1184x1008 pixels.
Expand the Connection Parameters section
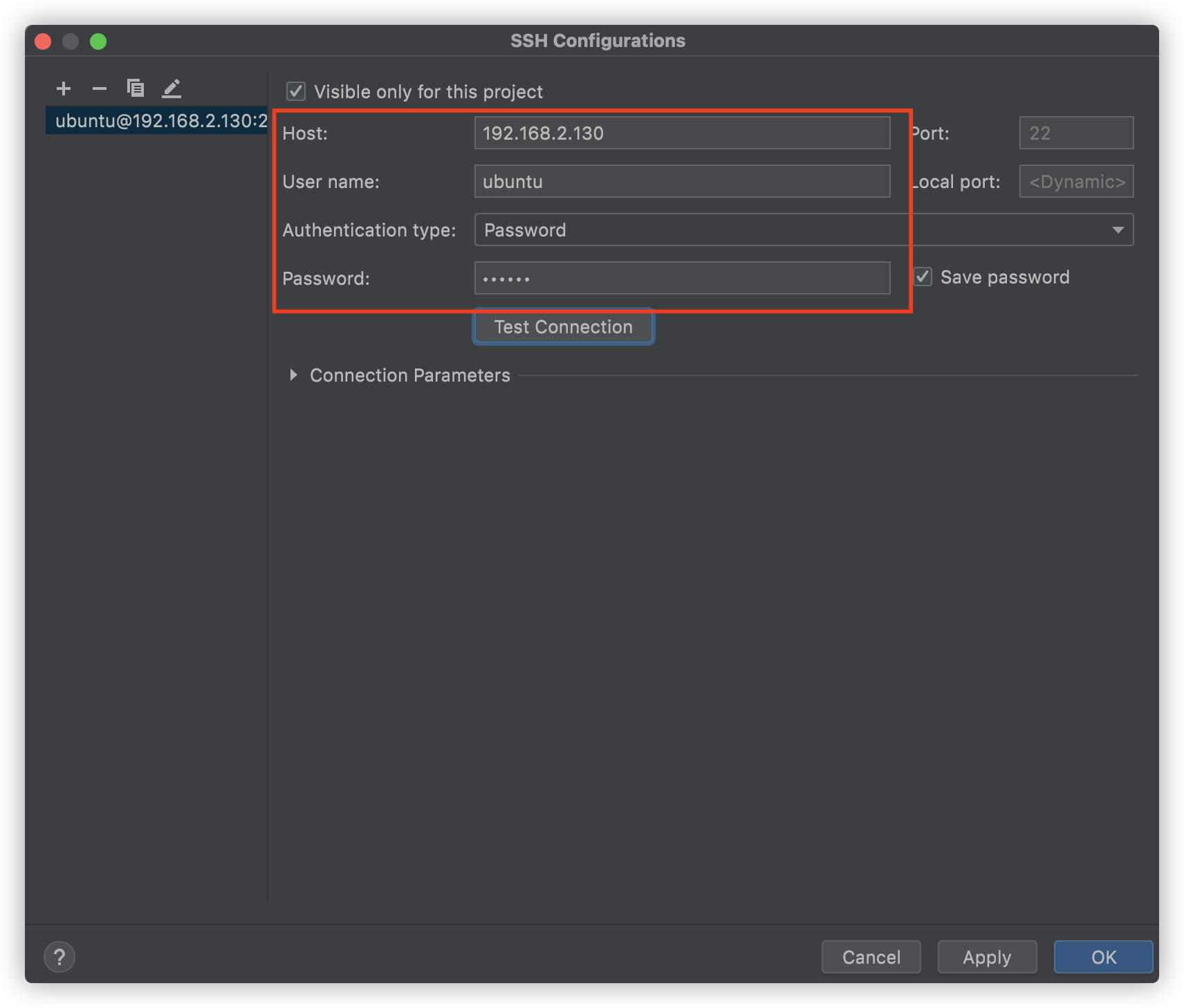pos(294,375)
